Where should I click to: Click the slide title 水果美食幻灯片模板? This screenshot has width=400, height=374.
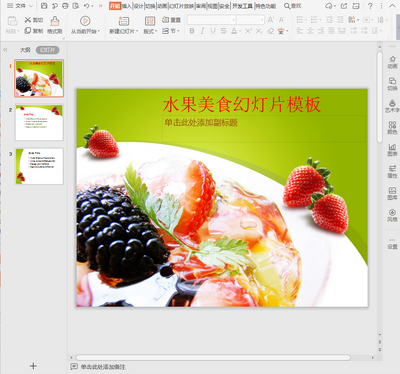pyautogui.click(x=242, y=104)
